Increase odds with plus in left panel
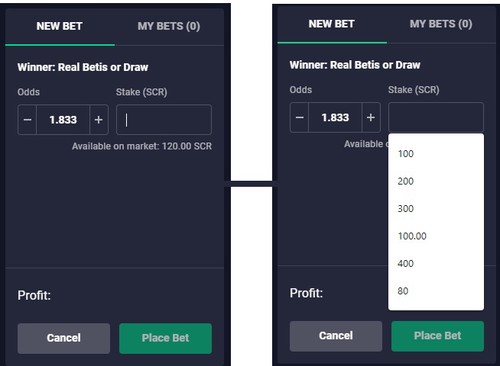500x366 pixels. pos(99,120)
